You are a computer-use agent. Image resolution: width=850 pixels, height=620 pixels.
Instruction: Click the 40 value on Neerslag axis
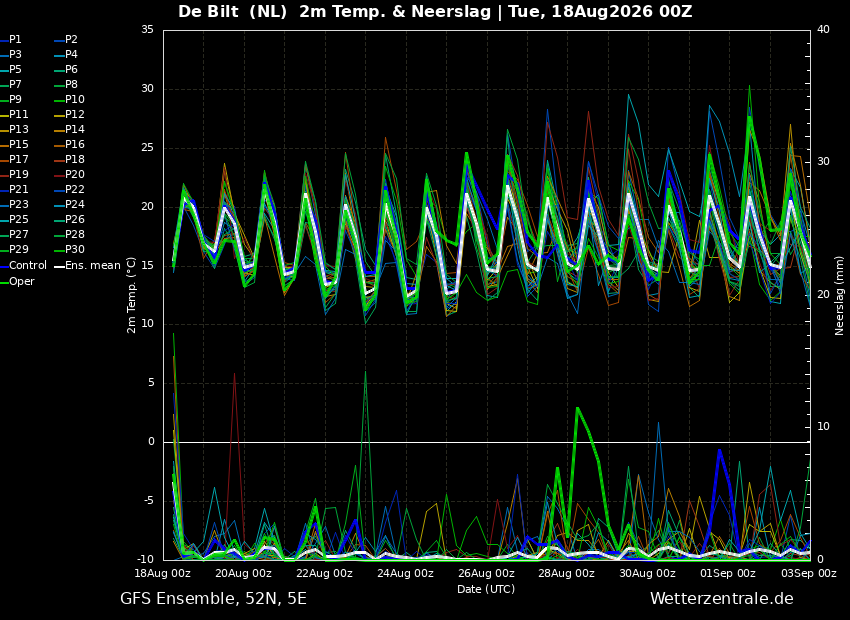823,30
